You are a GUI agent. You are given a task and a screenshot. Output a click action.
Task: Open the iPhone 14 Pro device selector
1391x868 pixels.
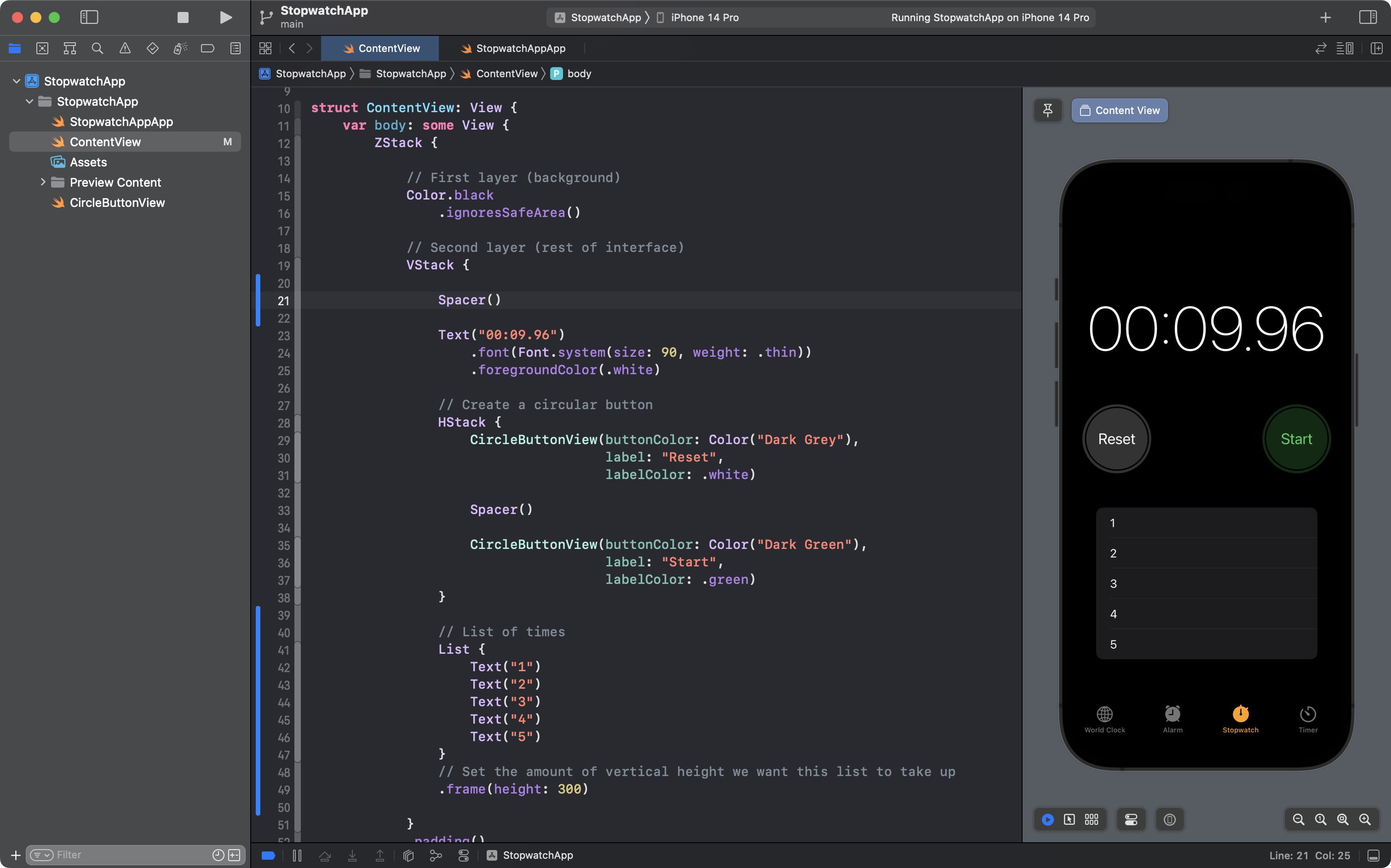click(x=704, y=17)
